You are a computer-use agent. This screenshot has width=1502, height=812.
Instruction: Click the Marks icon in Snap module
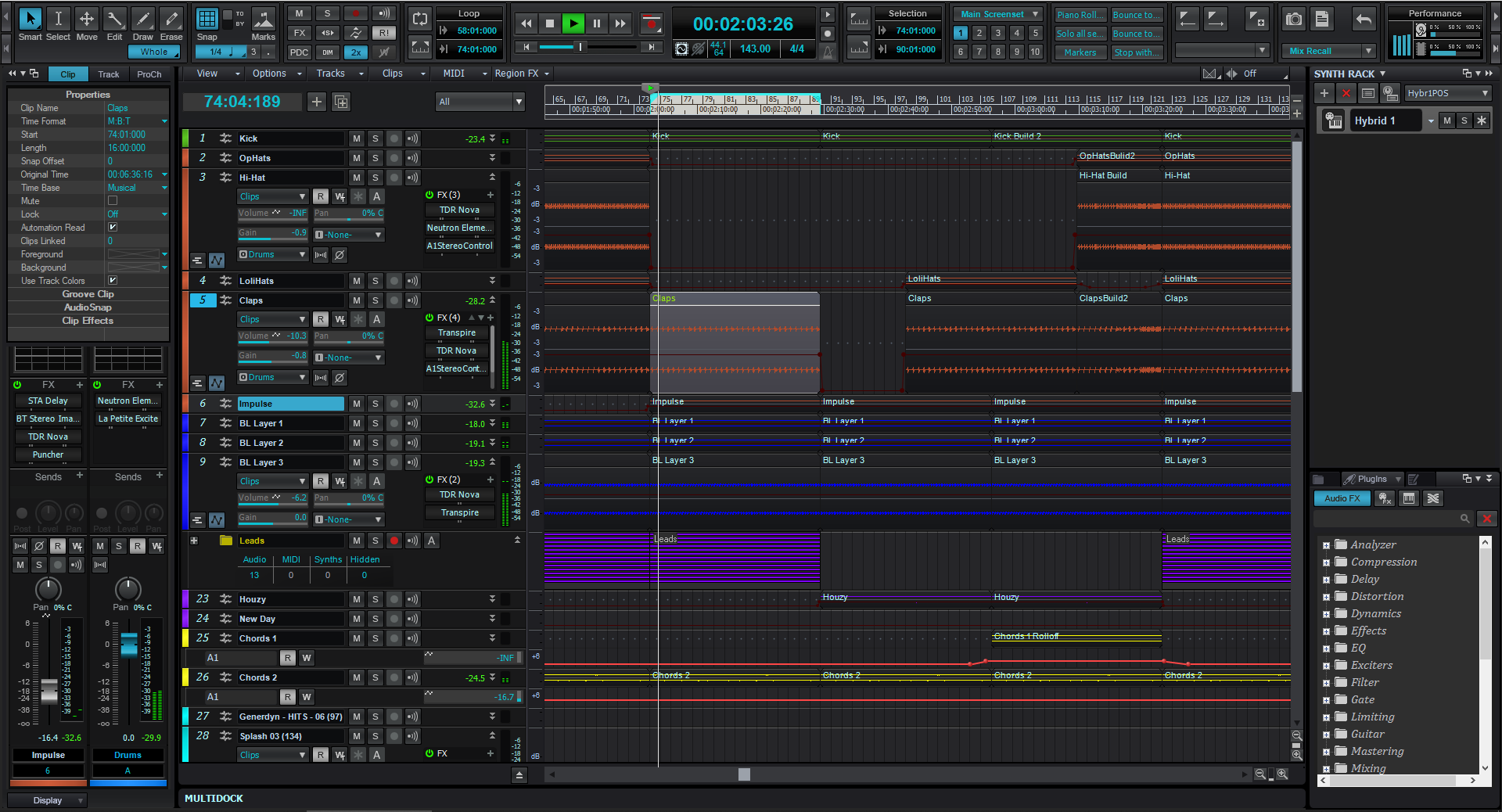pos(263,20)
